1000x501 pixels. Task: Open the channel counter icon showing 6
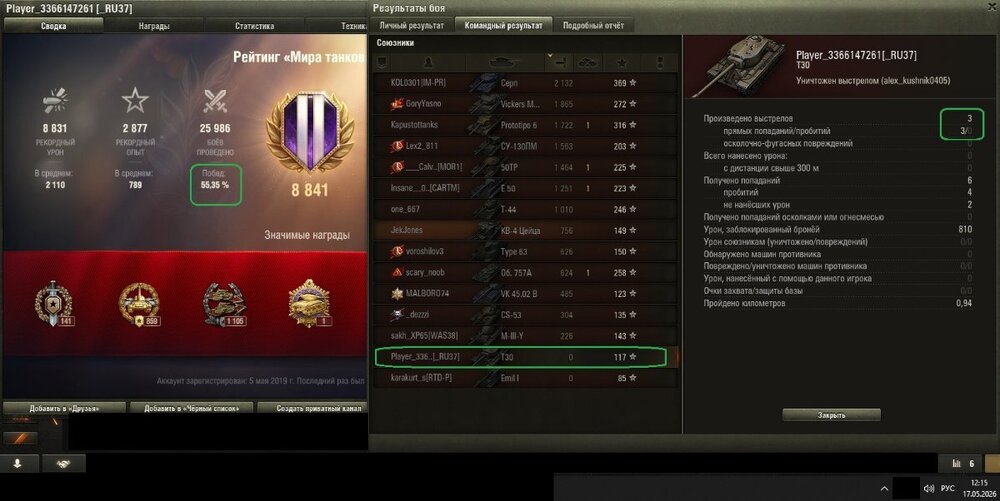tap(963, 463)
